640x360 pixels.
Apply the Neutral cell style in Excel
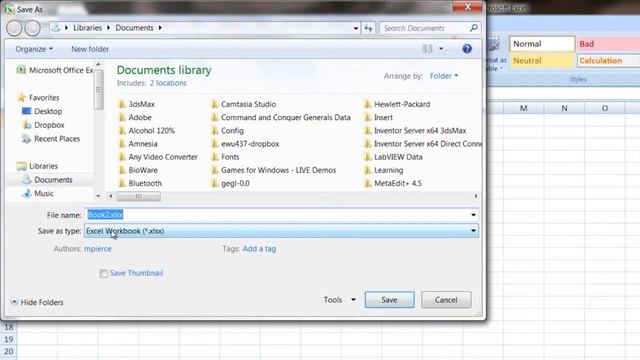pos(542,60)
